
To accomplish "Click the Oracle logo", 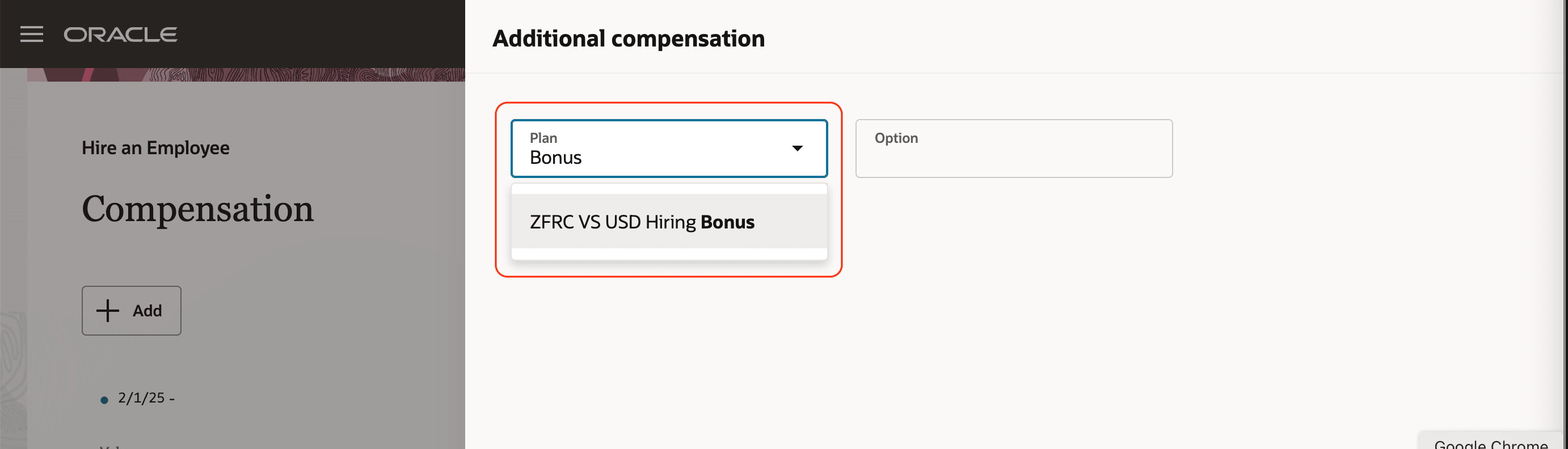I will (120, 35).
